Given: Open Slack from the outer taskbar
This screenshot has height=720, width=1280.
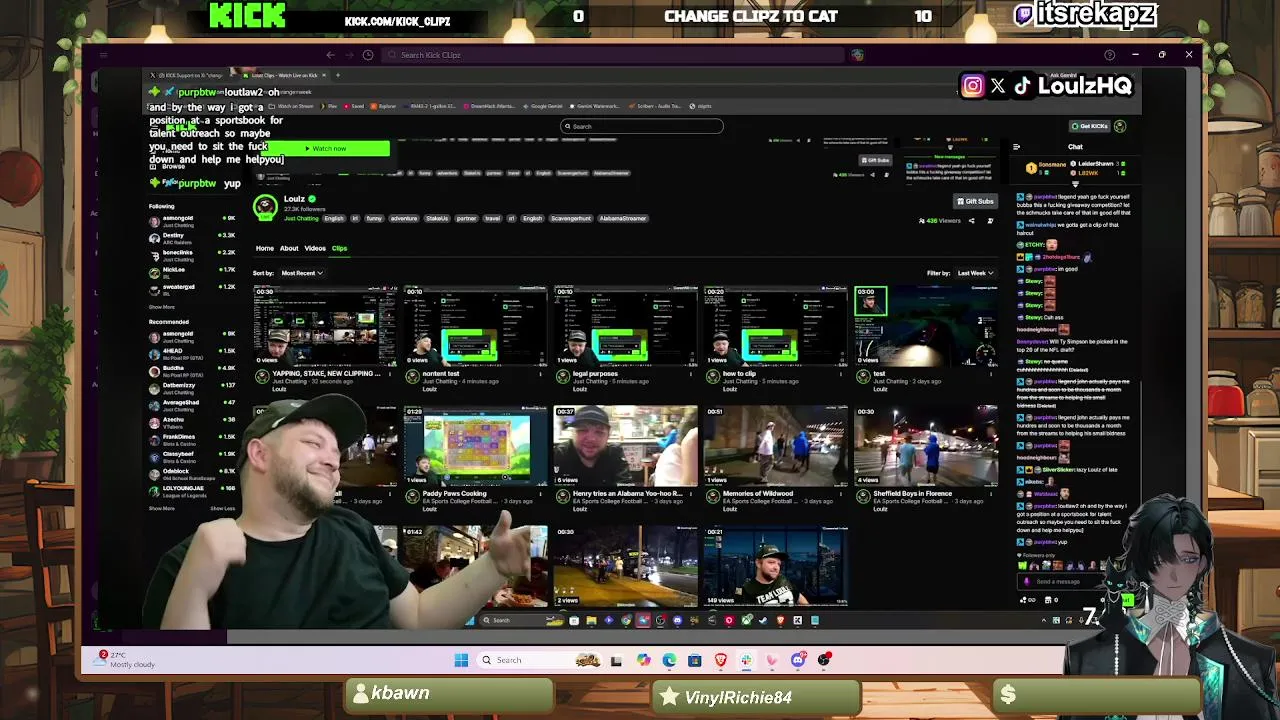Looking at the screenshot, I should click(x=746, y=660).
